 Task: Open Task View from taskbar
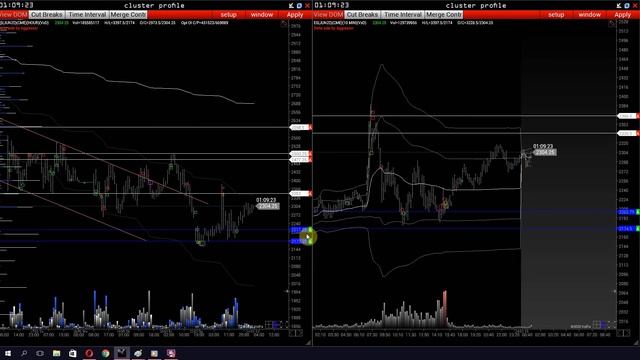coord(40,353)
